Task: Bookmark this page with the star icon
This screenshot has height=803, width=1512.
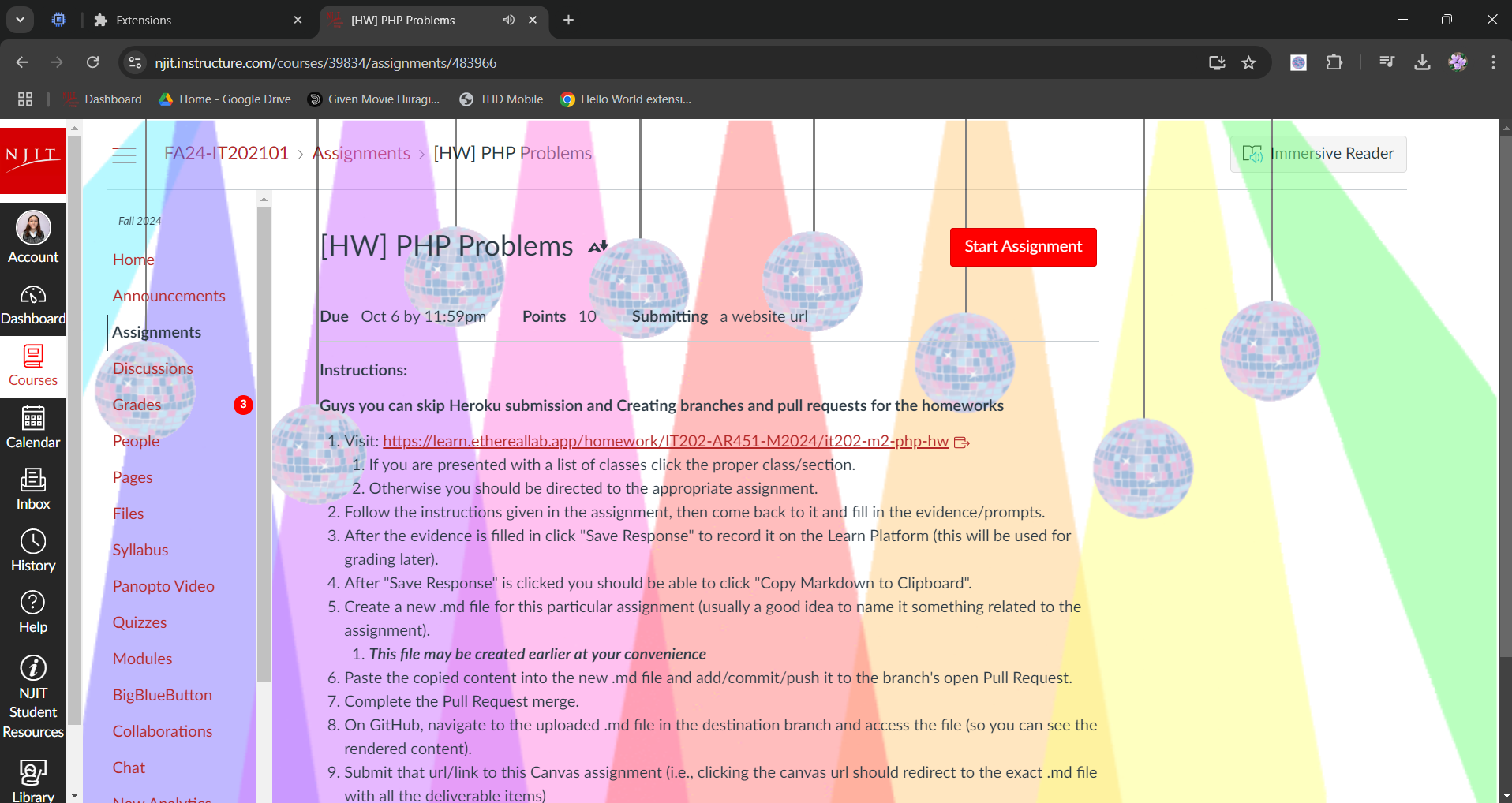Action: click(1248, 62)
